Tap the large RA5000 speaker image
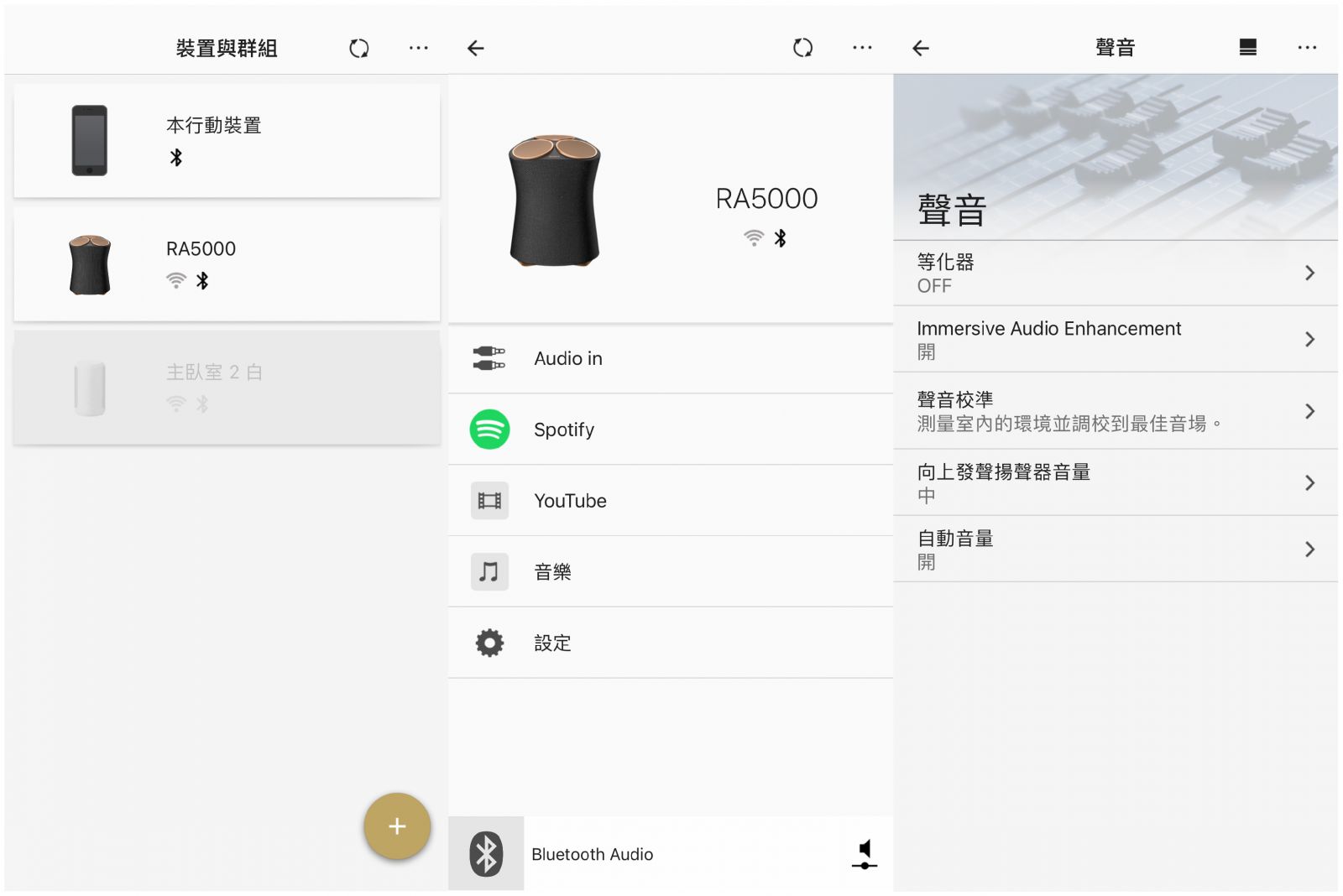 (555, 201)
